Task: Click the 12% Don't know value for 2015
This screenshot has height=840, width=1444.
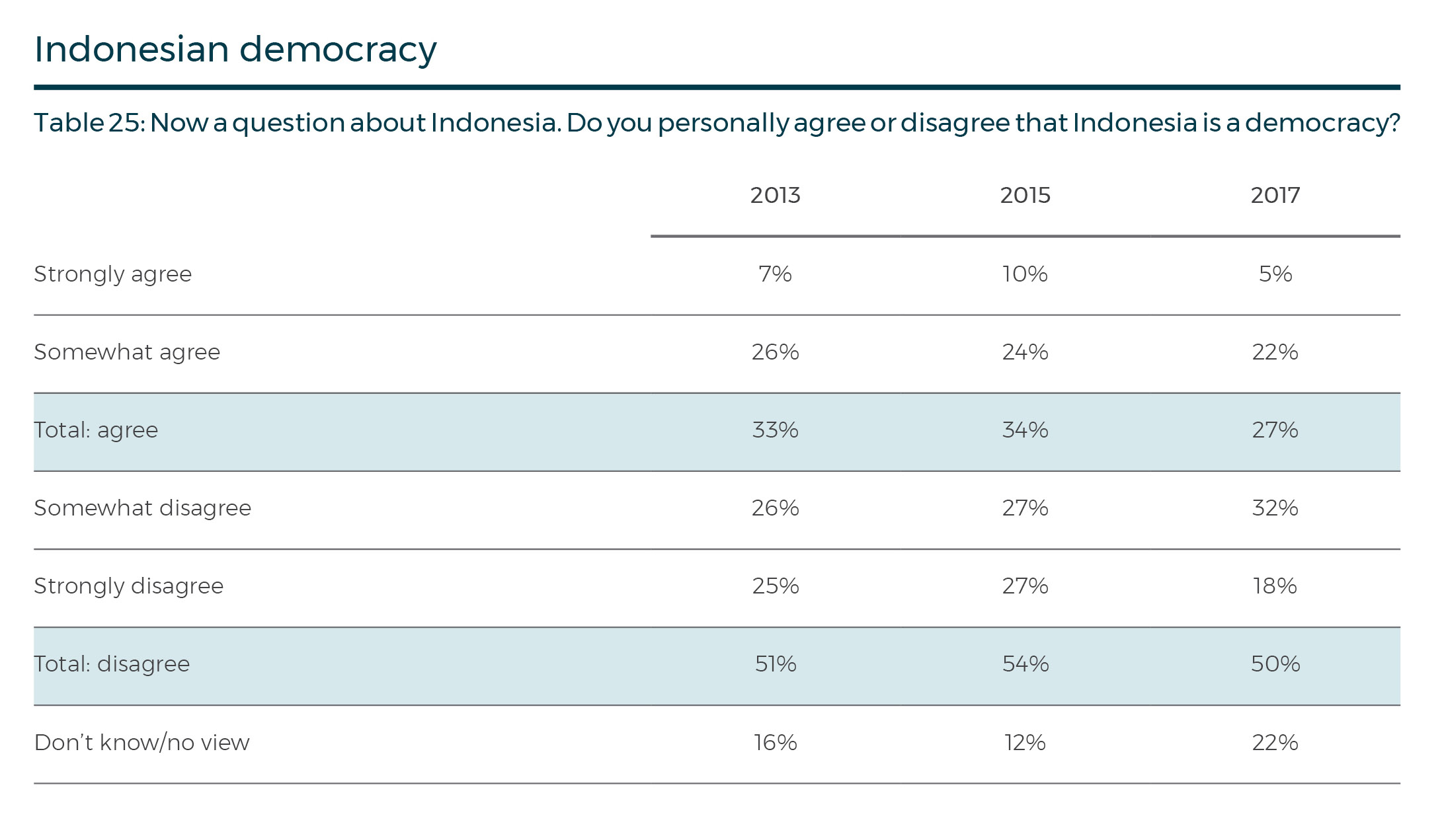Action: point(1025,743)
